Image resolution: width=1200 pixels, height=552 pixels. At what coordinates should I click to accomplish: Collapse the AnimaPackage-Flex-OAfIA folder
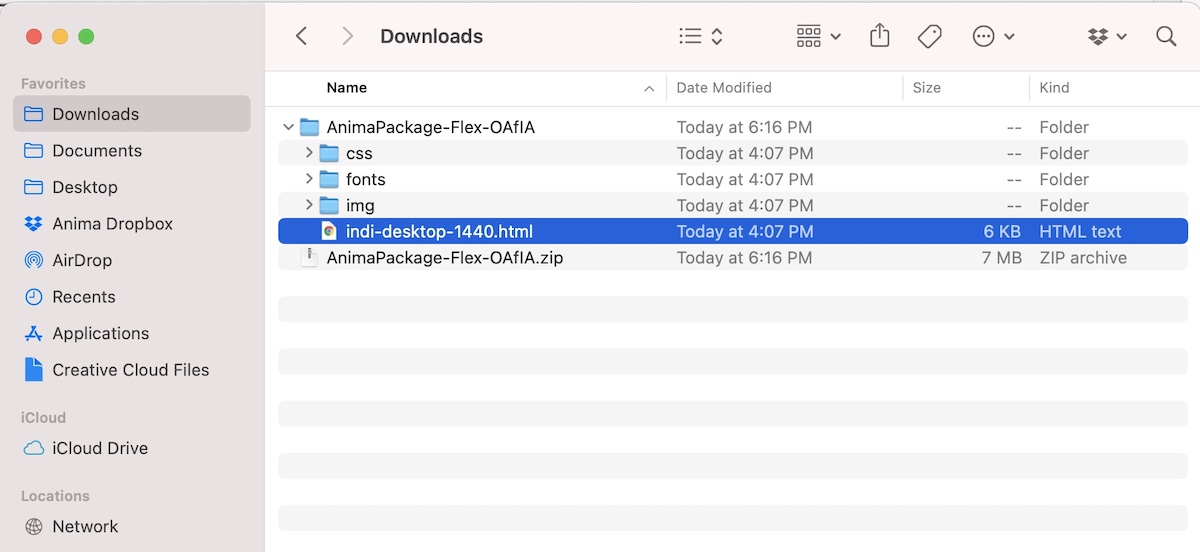click(289, 127)
